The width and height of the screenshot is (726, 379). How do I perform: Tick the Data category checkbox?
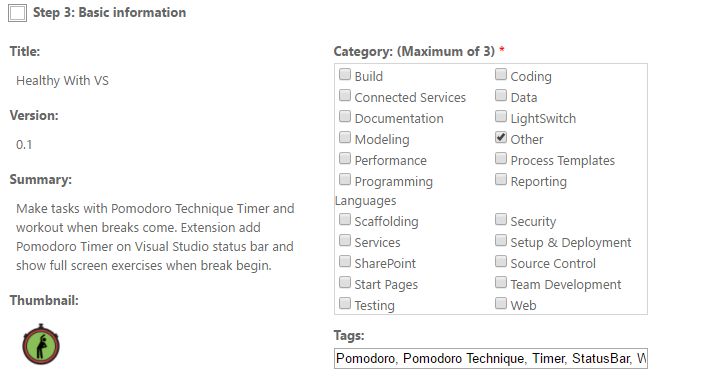[501, 95]
